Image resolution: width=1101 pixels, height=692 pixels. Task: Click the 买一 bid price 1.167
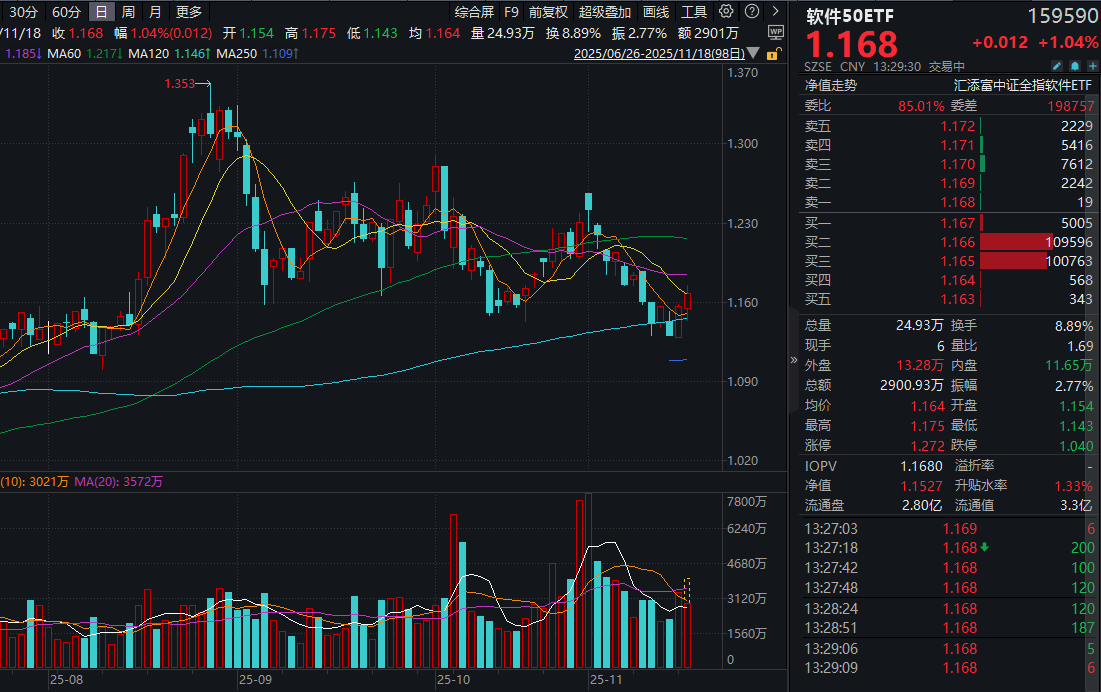click(957, 222)
